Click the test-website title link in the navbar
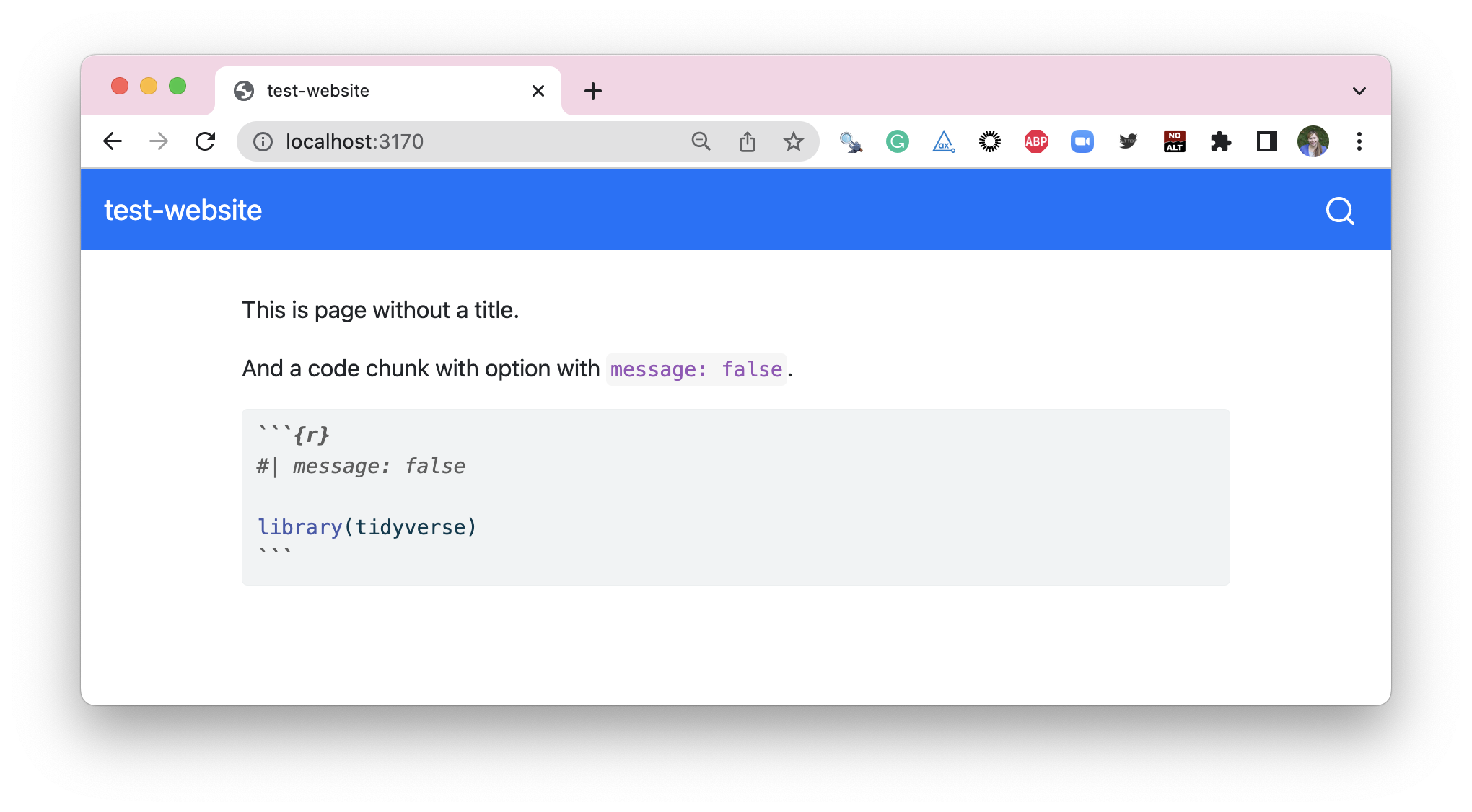This screenshot has height=812, width=1472. point(183,210)
